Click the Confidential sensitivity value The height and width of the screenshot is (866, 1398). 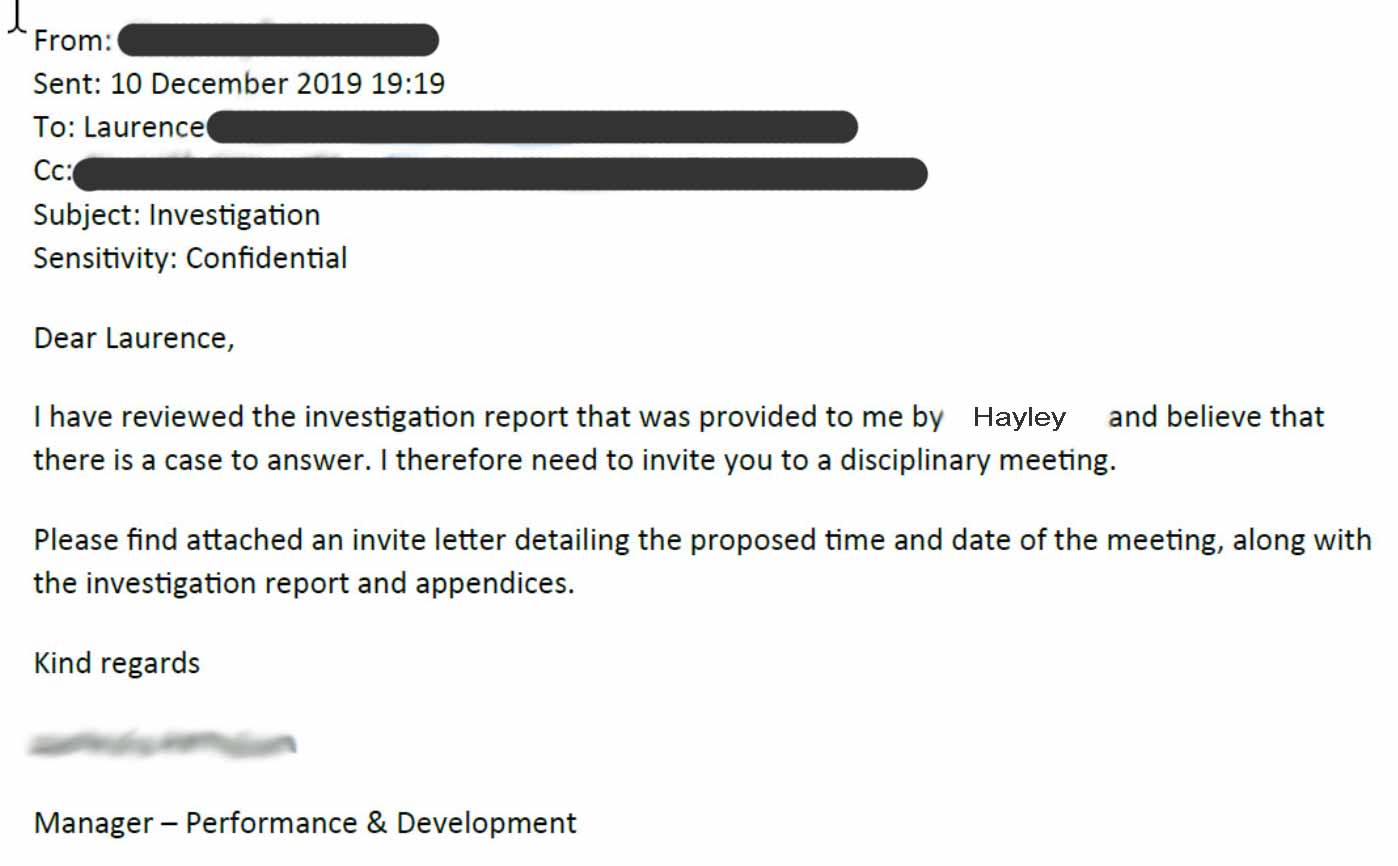[x=266, y=258]
